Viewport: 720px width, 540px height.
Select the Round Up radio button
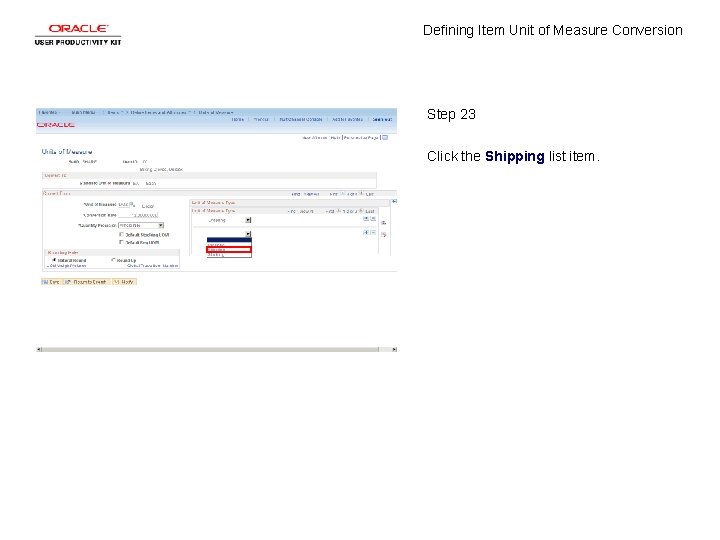(x=113, y=260)
